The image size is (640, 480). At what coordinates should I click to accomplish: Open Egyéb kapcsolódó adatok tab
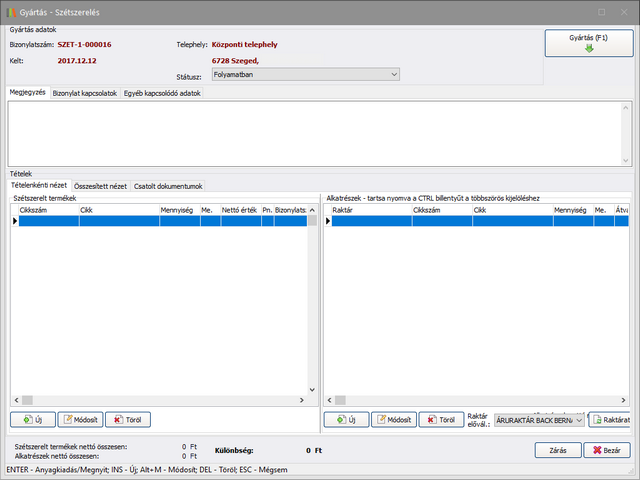click(162, 93)
